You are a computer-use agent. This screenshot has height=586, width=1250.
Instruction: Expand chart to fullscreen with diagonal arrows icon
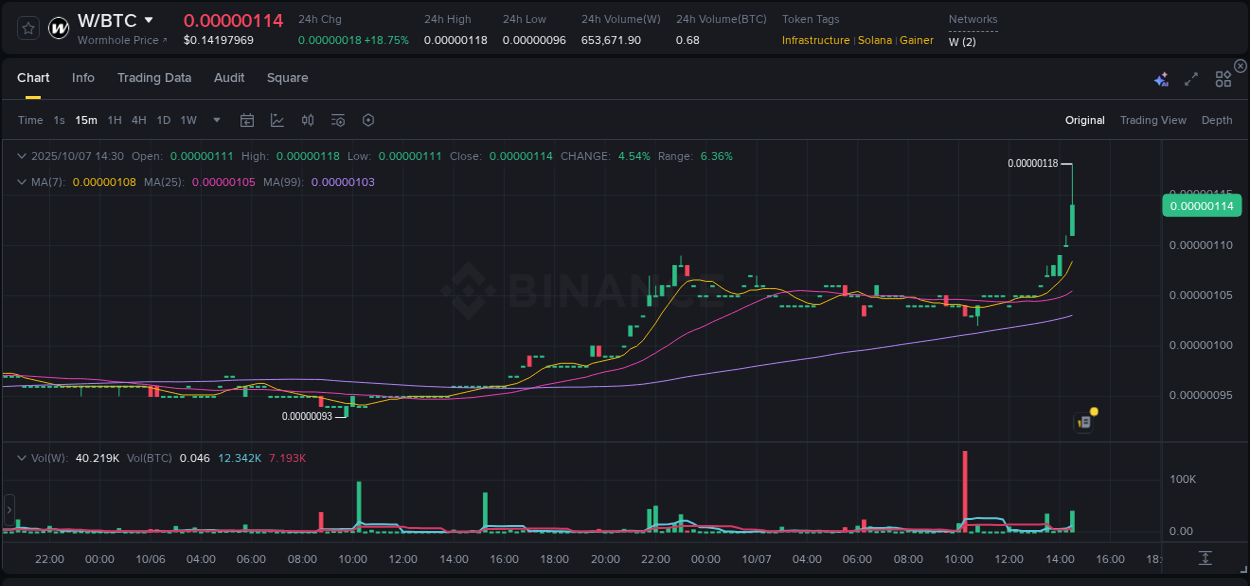1191,77
